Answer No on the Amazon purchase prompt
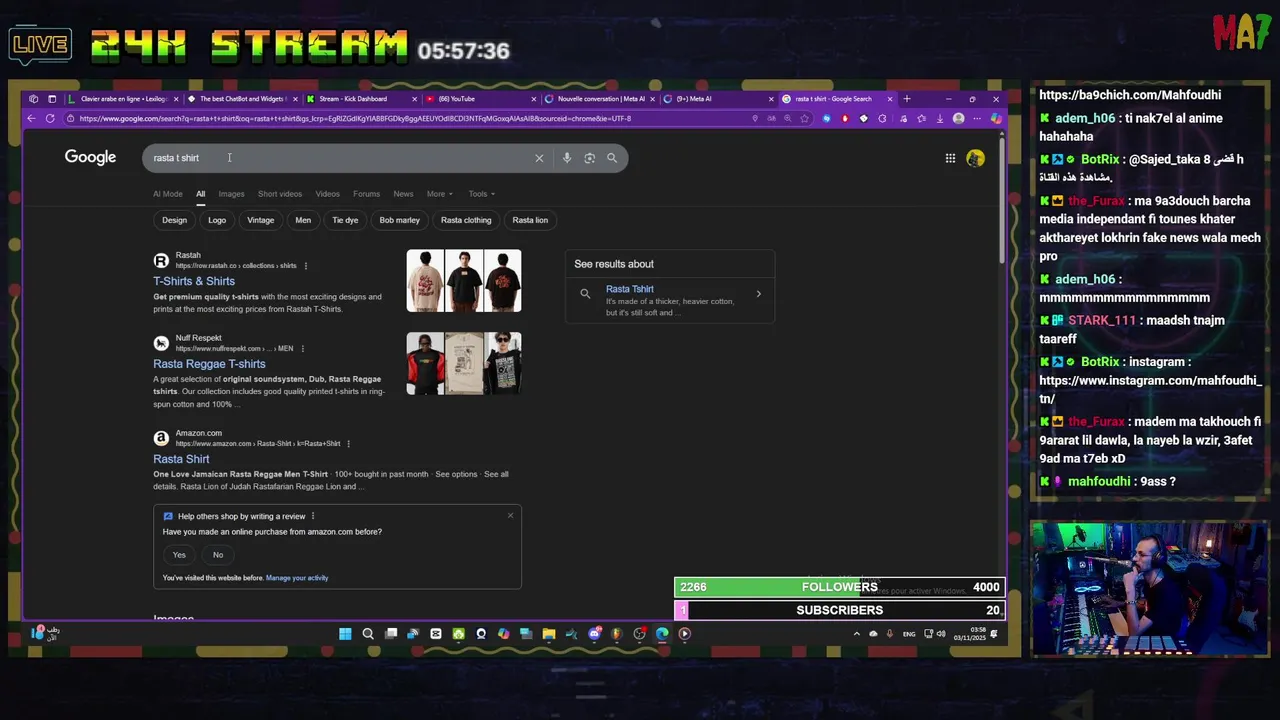The image size is (1280, 720). pyautogui.click(x=218, y=555)
